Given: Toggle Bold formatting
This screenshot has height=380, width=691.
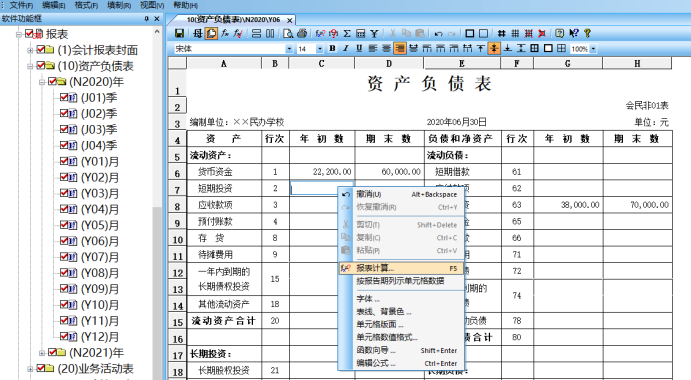Looking at the screenshot, I should [x=332, y=48].
